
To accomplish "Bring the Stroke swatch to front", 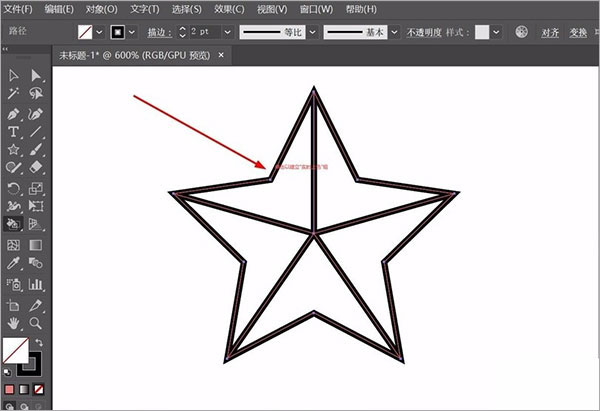I will (x=32, y=364).
